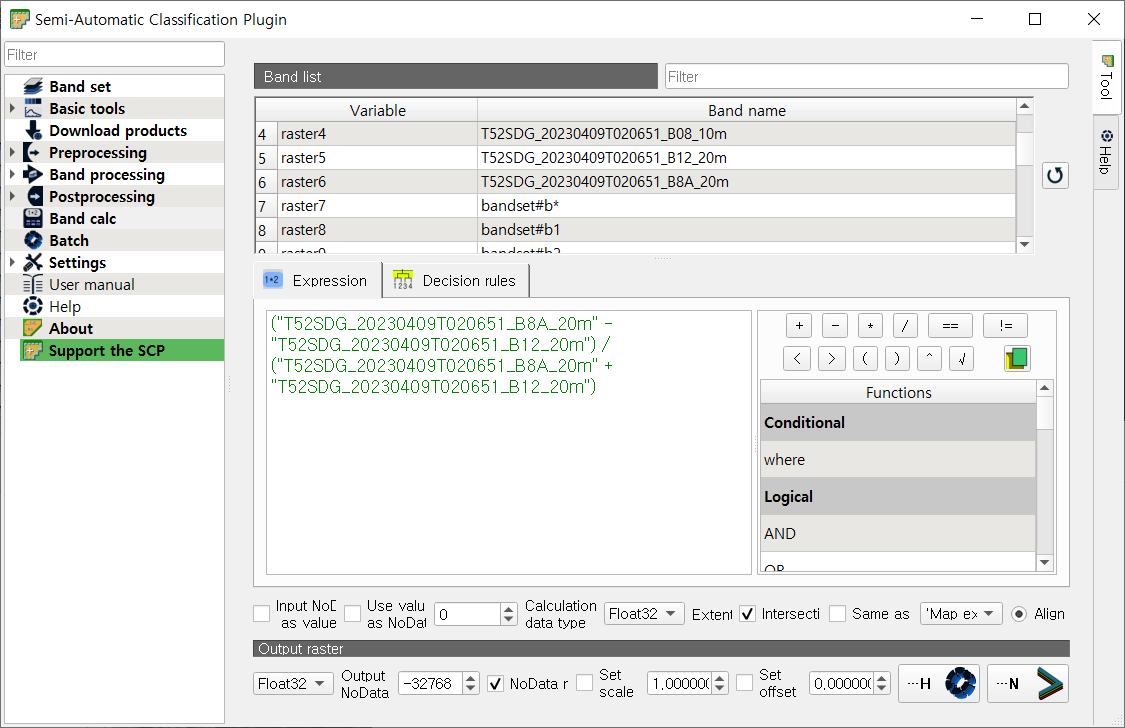This screenshot has width=1125, height=728.
Task: Expand Basic tools tree node
Action: [x=12, y=108]
